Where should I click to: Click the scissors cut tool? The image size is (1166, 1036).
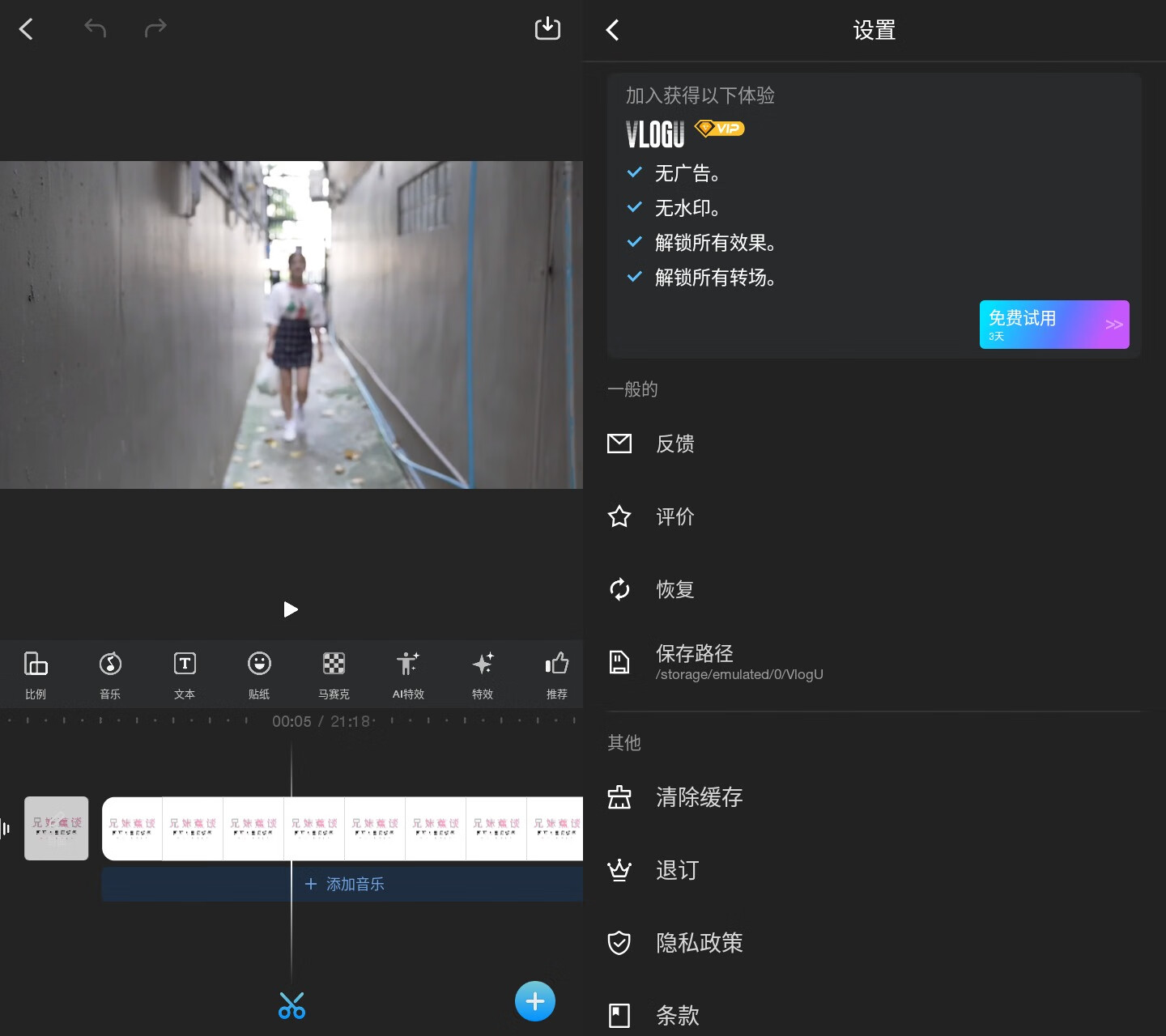(x=291, y=1005)
